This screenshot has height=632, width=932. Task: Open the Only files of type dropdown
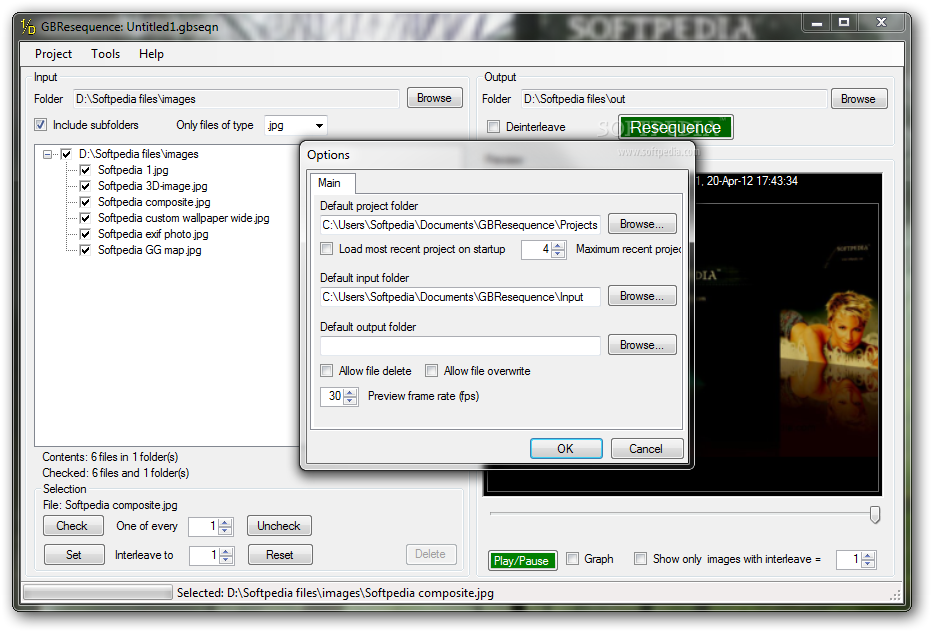tap(319, 125)
